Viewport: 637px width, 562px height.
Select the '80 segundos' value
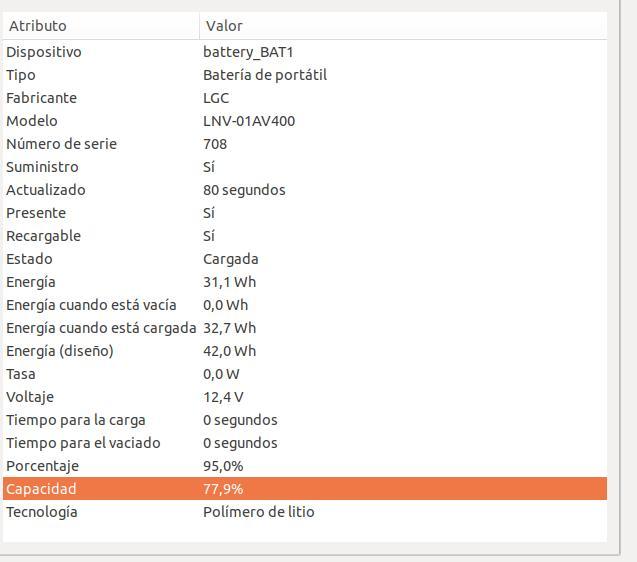point(244,190)
